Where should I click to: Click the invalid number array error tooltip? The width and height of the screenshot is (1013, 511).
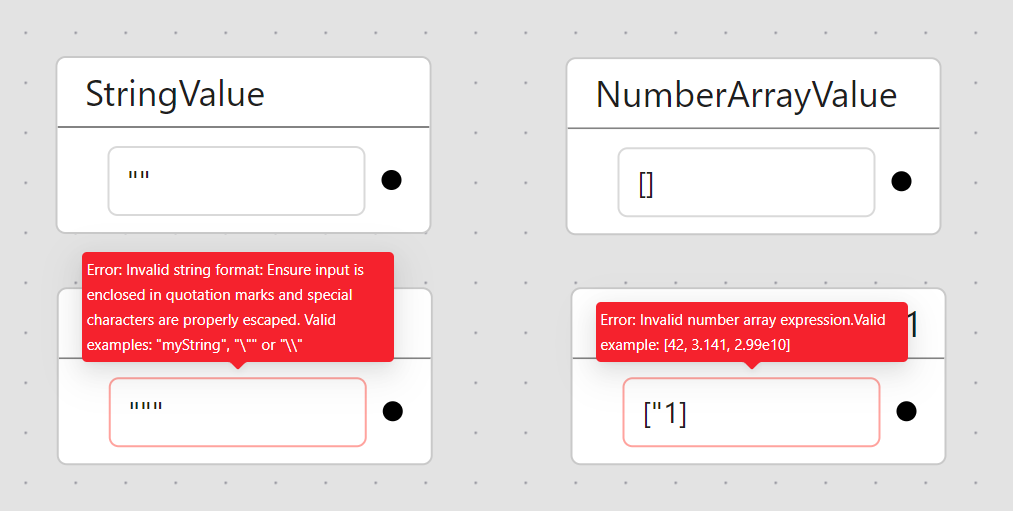point(751,332)
